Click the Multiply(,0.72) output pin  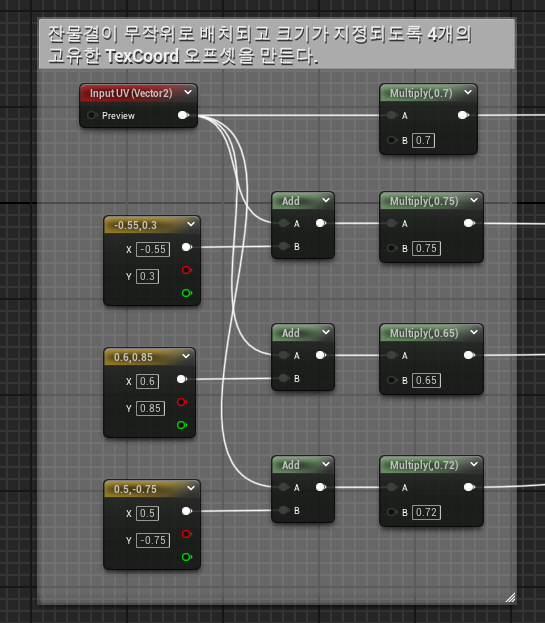click(469, 487)
